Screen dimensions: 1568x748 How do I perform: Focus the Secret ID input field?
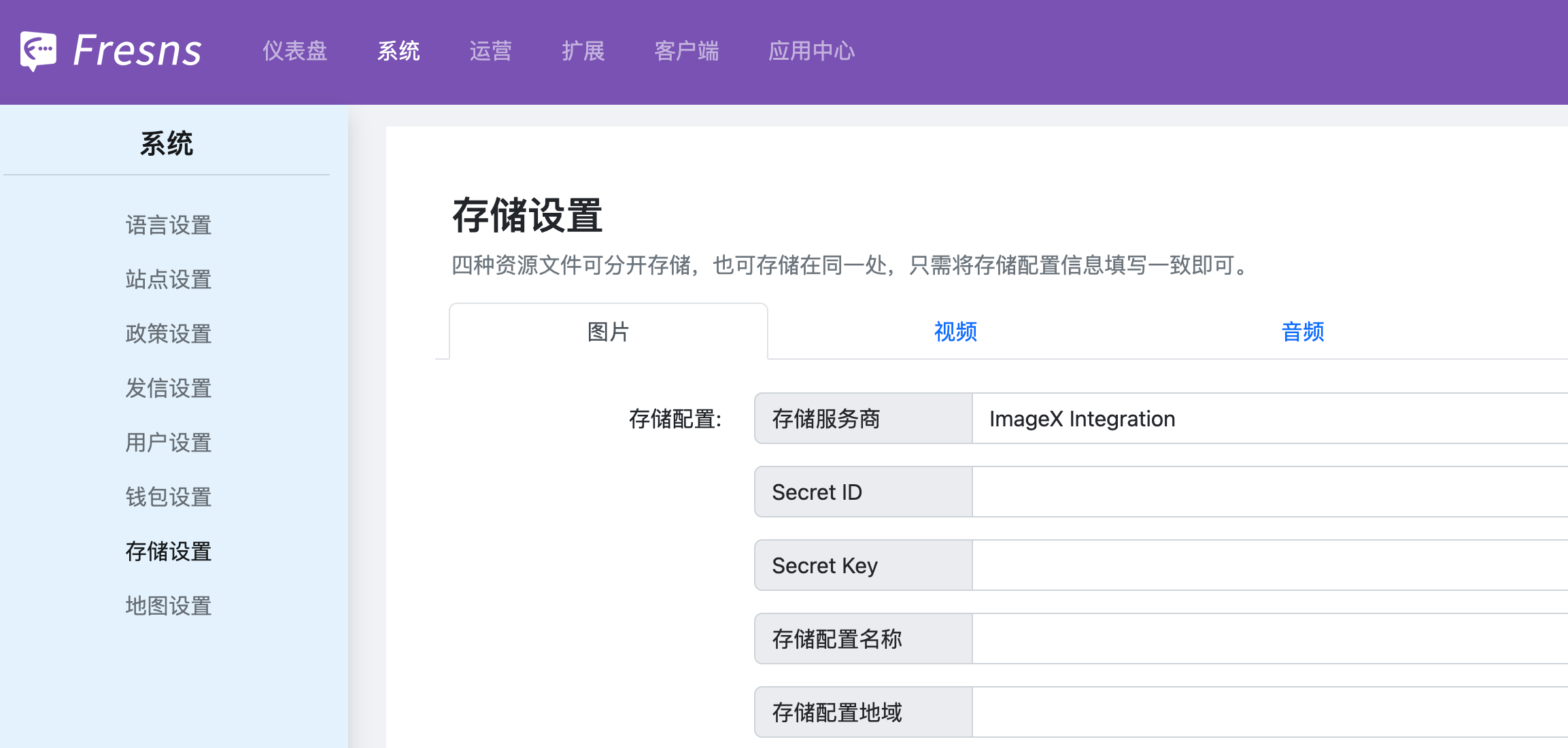point(1270,492)
